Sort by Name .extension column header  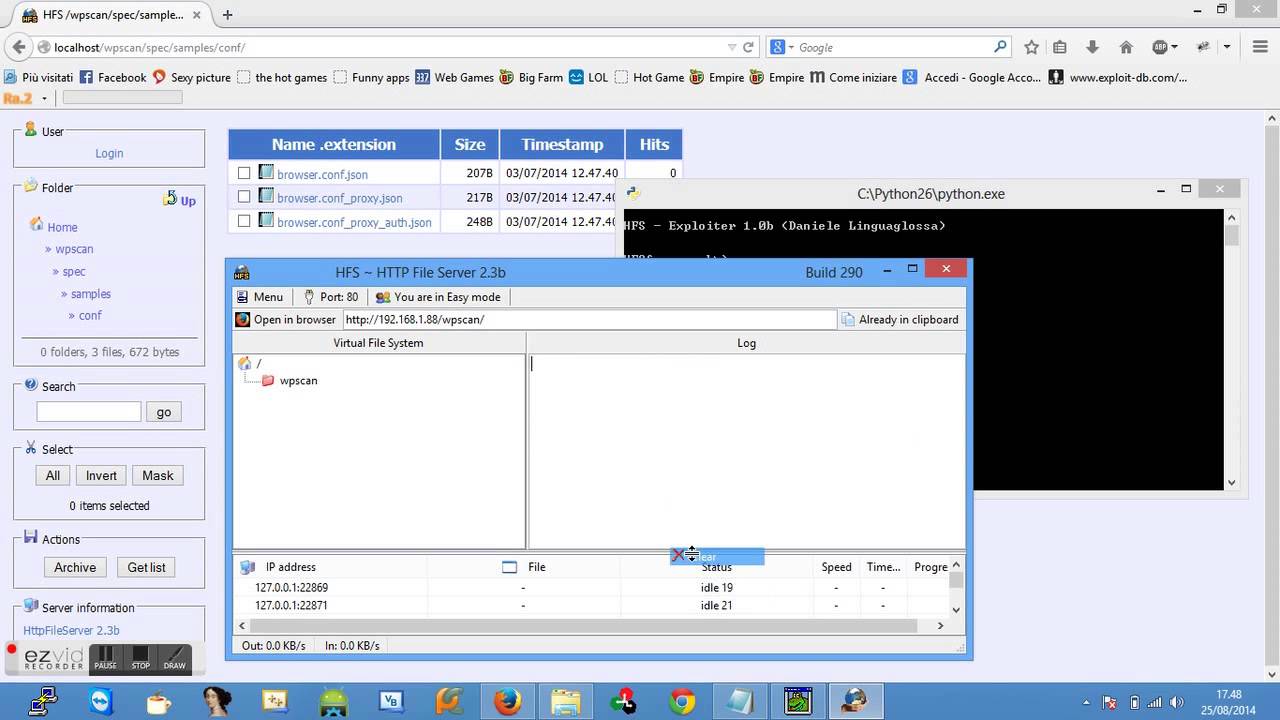334,144
